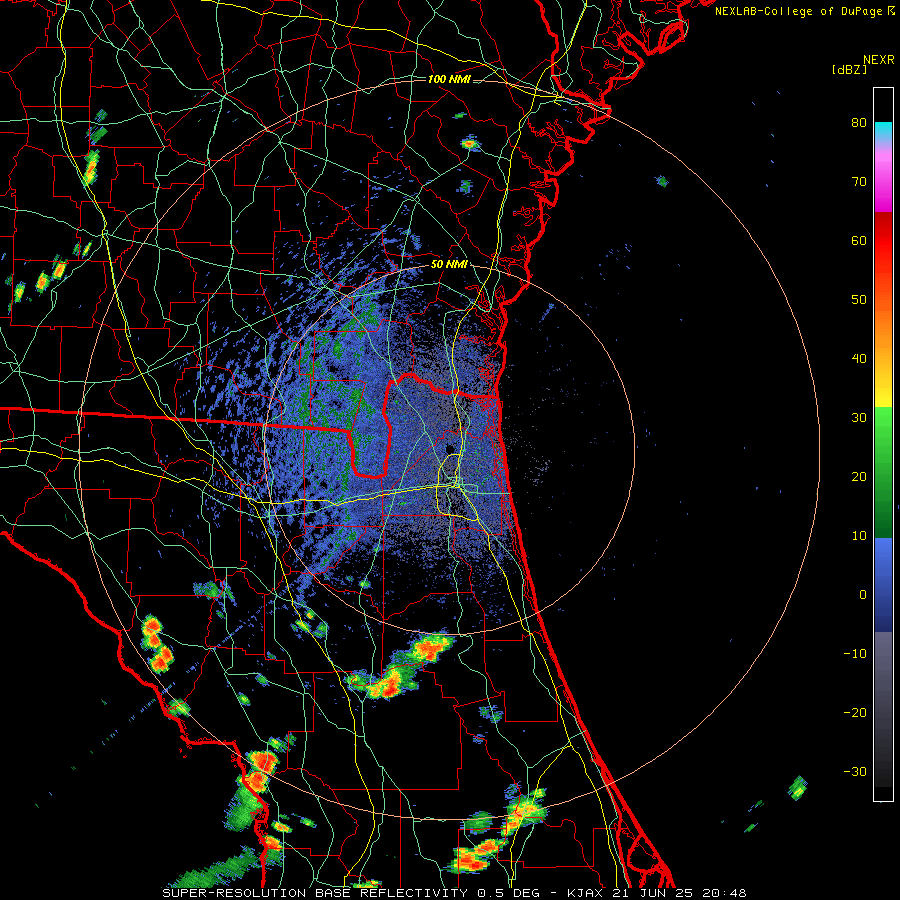Viewport: 900px width, 900px height.
Task: Click the 80 value on the dBZ scale
Action: tap(859, 122)
